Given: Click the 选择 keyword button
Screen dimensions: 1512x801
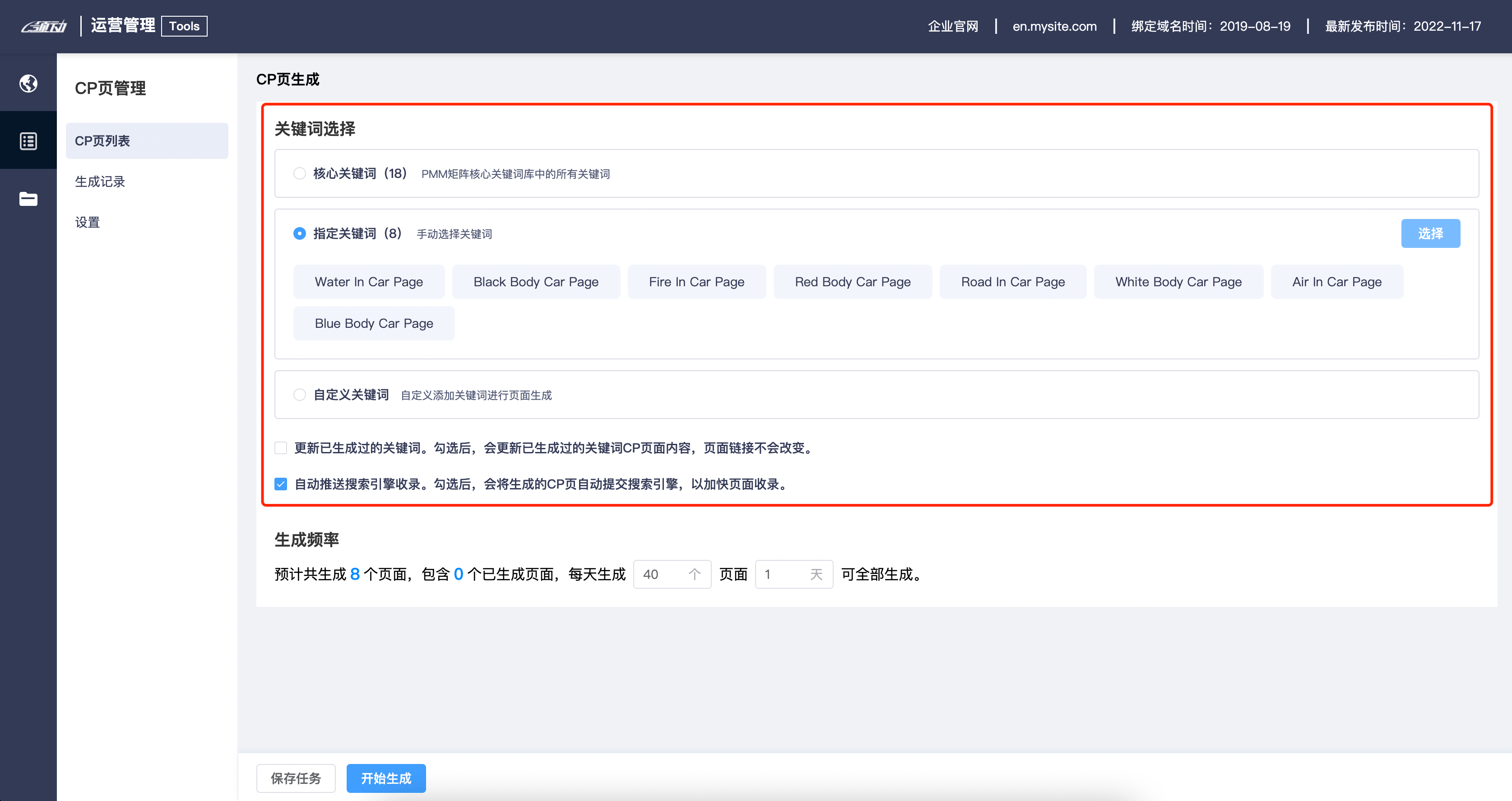Looking at the screenshot, I should click(x=1430, y=234).
